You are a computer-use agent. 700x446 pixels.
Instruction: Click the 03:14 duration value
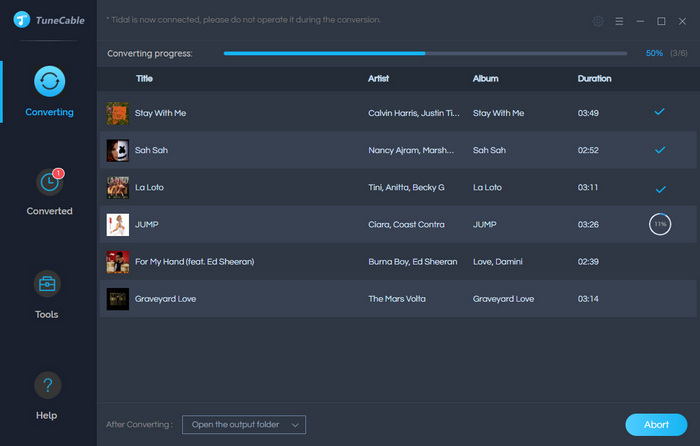588,299
